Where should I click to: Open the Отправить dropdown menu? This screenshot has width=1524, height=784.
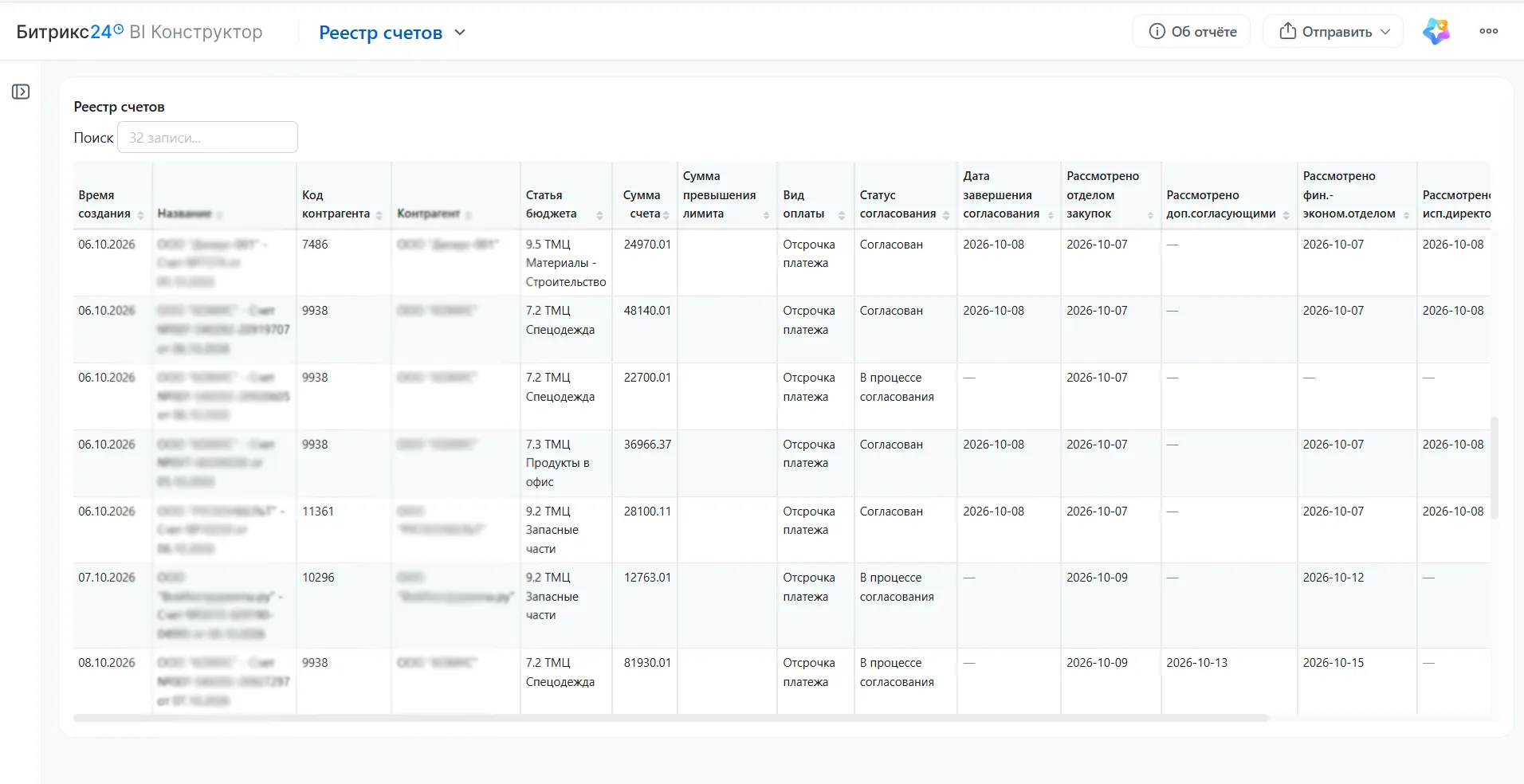pyautogui.click(x=1333, y=31)
